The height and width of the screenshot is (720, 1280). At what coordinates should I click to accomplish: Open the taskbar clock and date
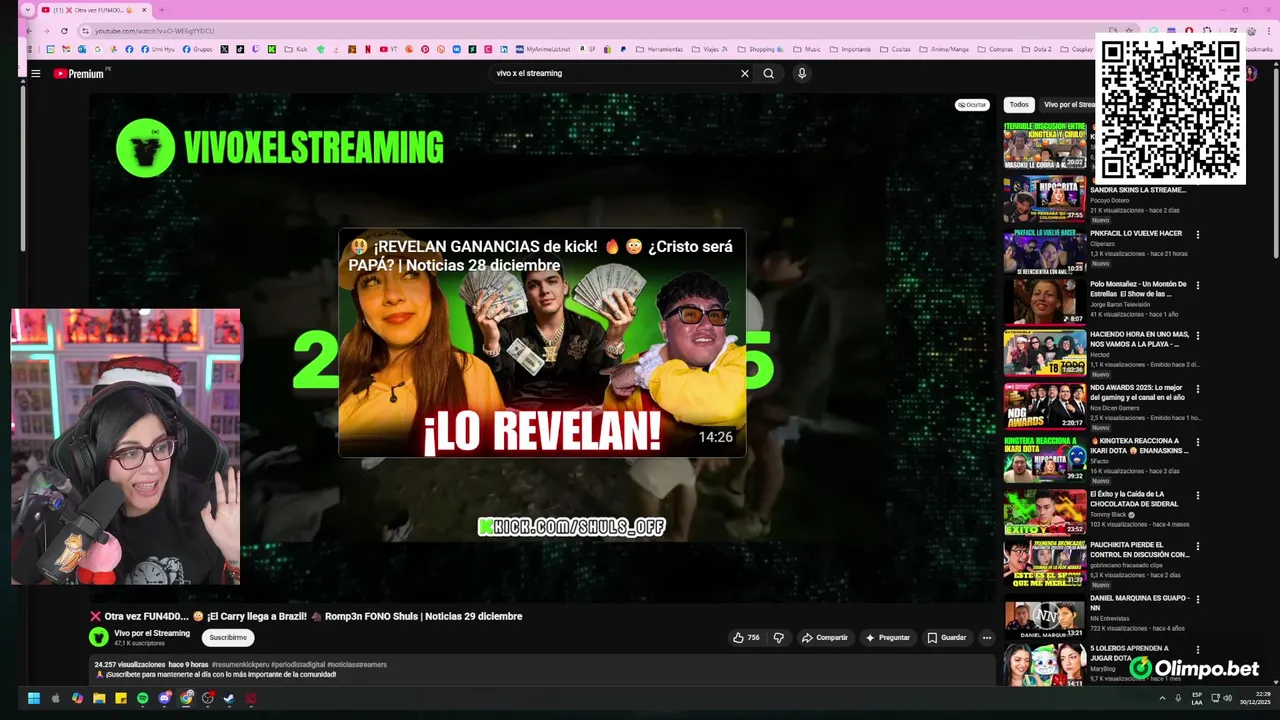pos(1255,698)
